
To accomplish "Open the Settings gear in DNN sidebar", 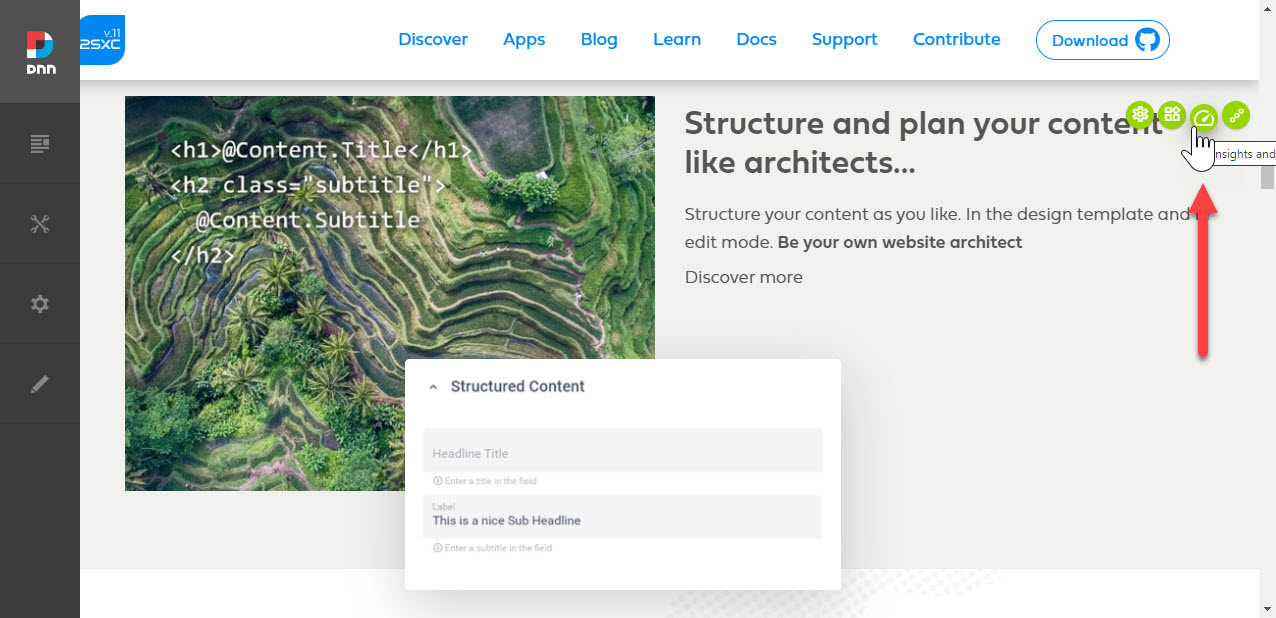I will (40, 304).
